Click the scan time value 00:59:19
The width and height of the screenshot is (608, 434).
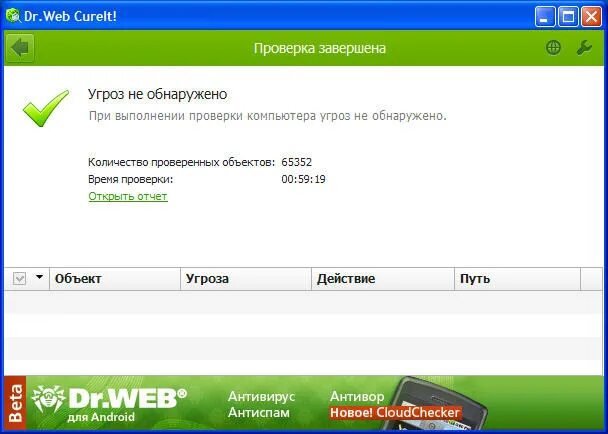(x=303, y=179)
